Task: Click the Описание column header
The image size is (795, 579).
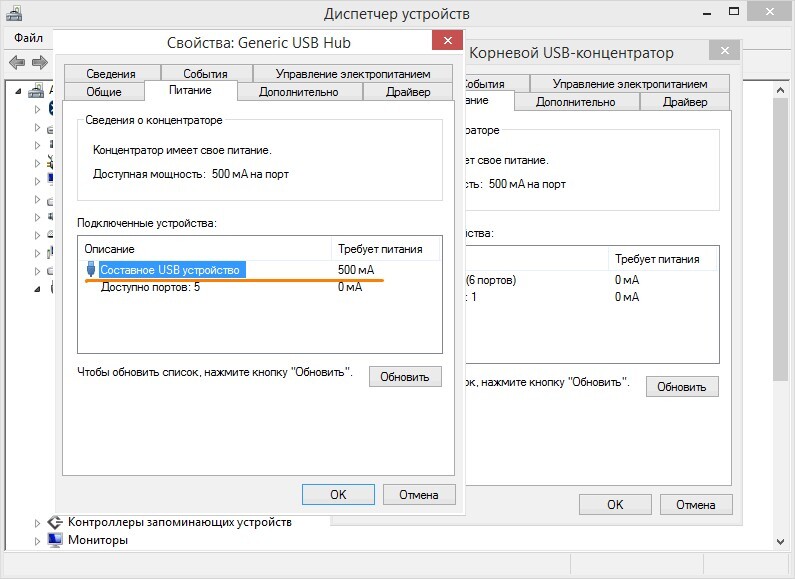Action: pyautogui.click(x=205, y=249)
